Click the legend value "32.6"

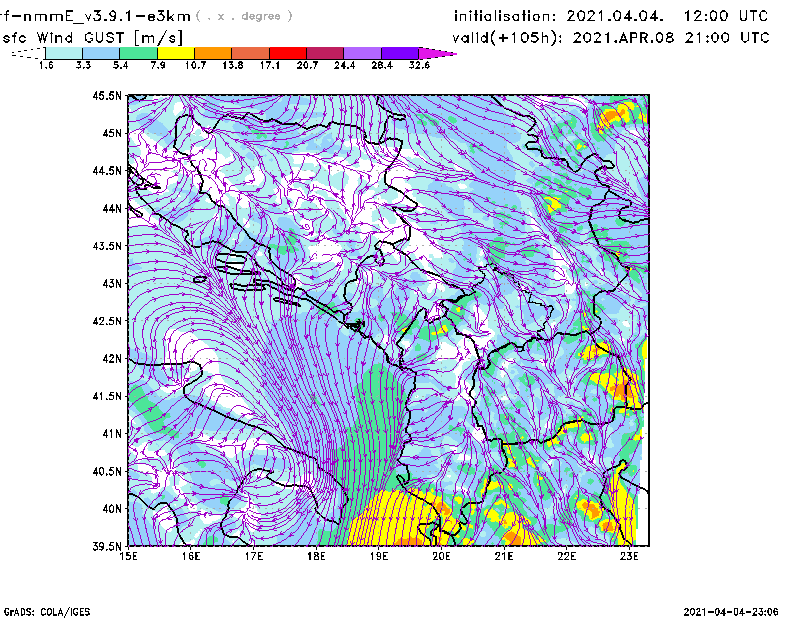pyautogui.click(x=419, y=65)
